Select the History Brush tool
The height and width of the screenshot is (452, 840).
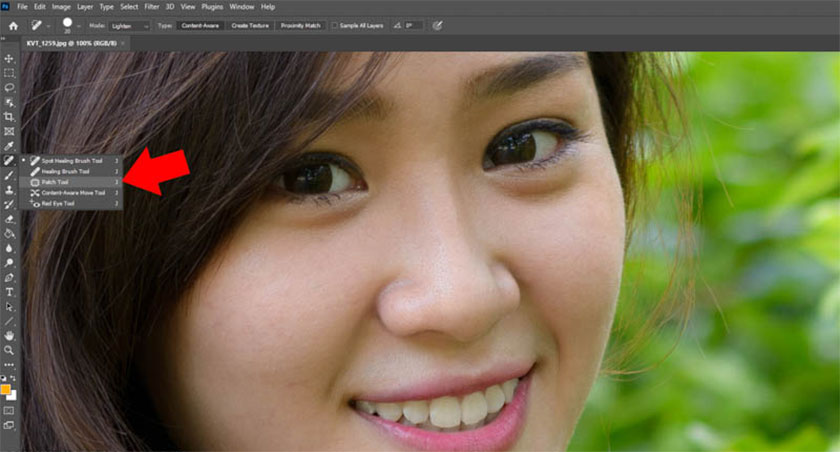[x=9, y=204]
